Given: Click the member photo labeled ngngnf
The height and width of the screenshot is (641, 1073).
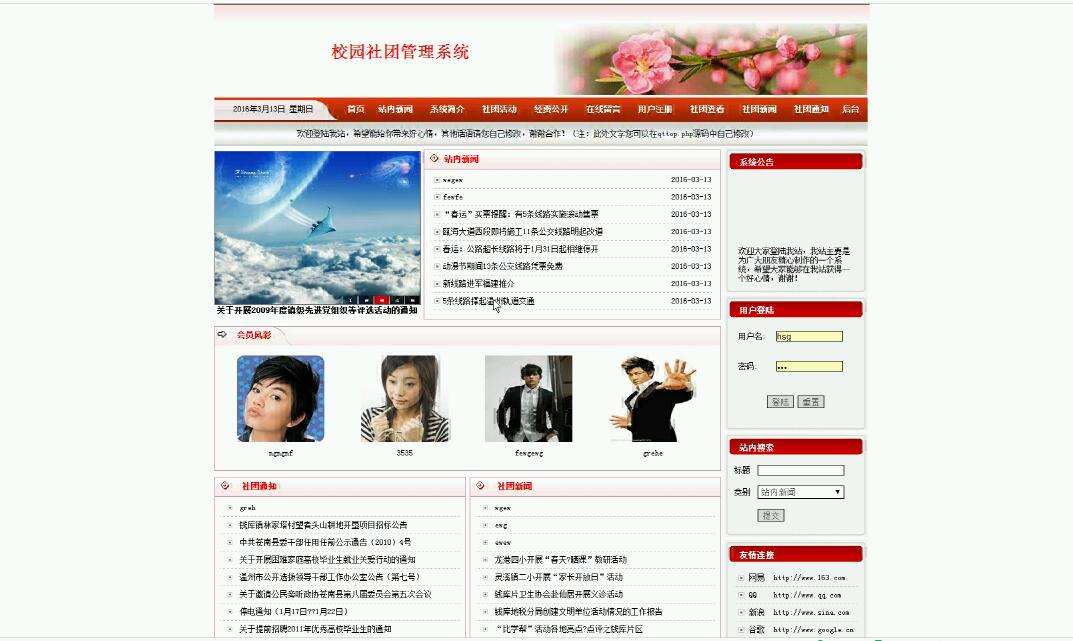Looking at the screenshot, I should [x=281, y=398].
